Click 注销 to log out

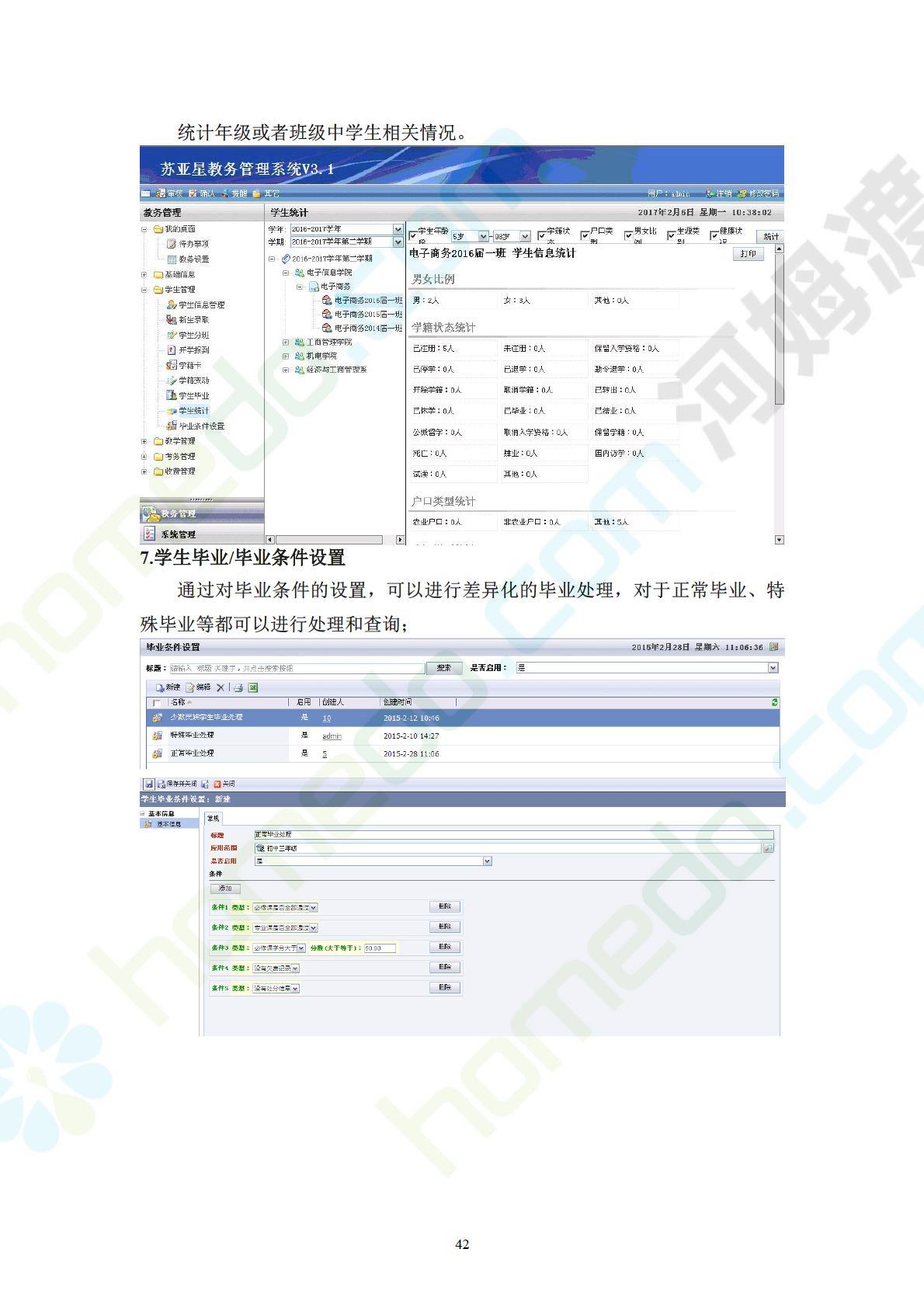coord(718,193)
